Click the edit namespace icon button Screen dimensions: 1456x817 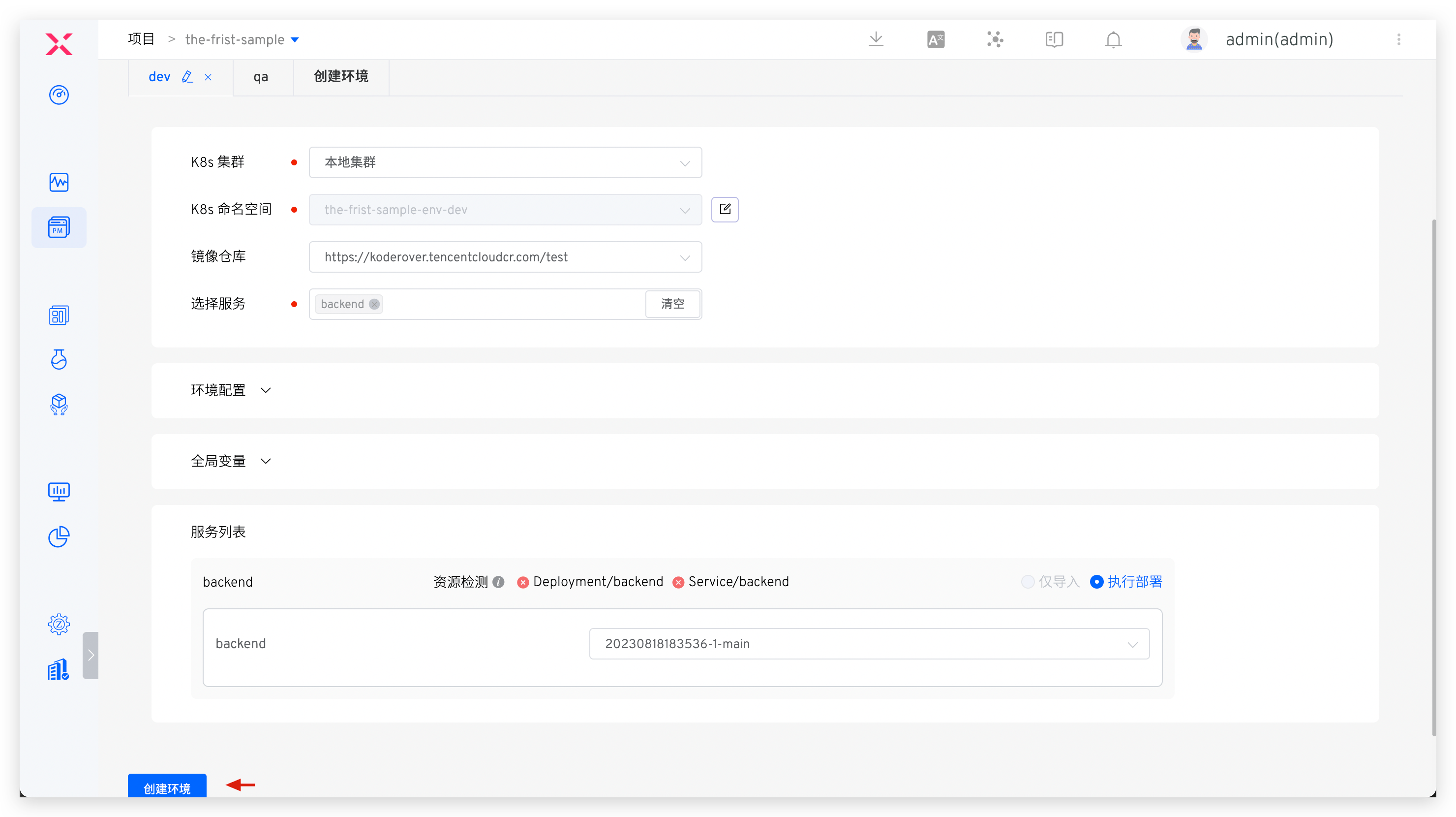click(x=725, y=209)
